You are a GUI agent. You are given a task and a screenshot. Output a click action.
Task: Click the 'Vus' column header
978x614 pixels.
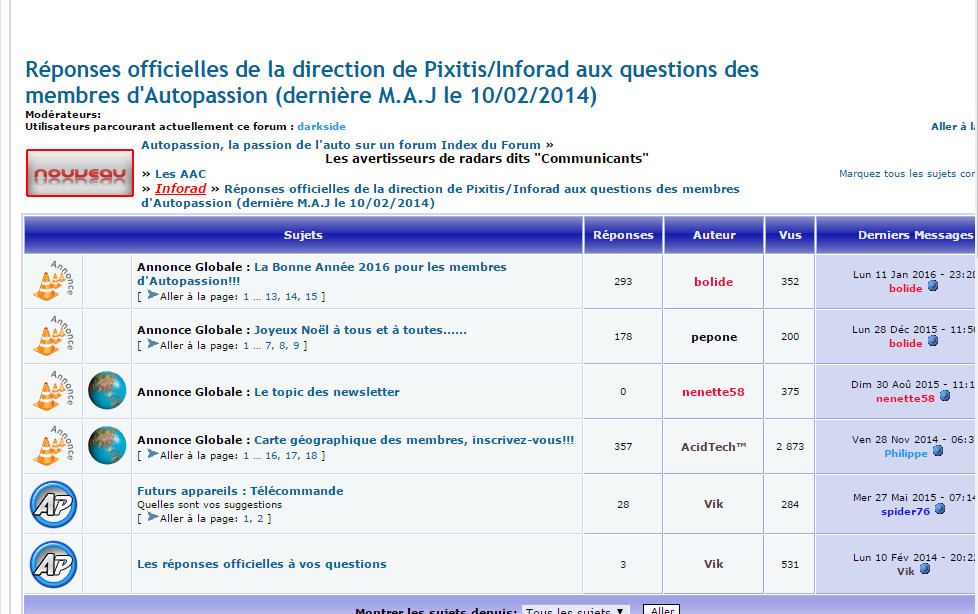point(790,235)
